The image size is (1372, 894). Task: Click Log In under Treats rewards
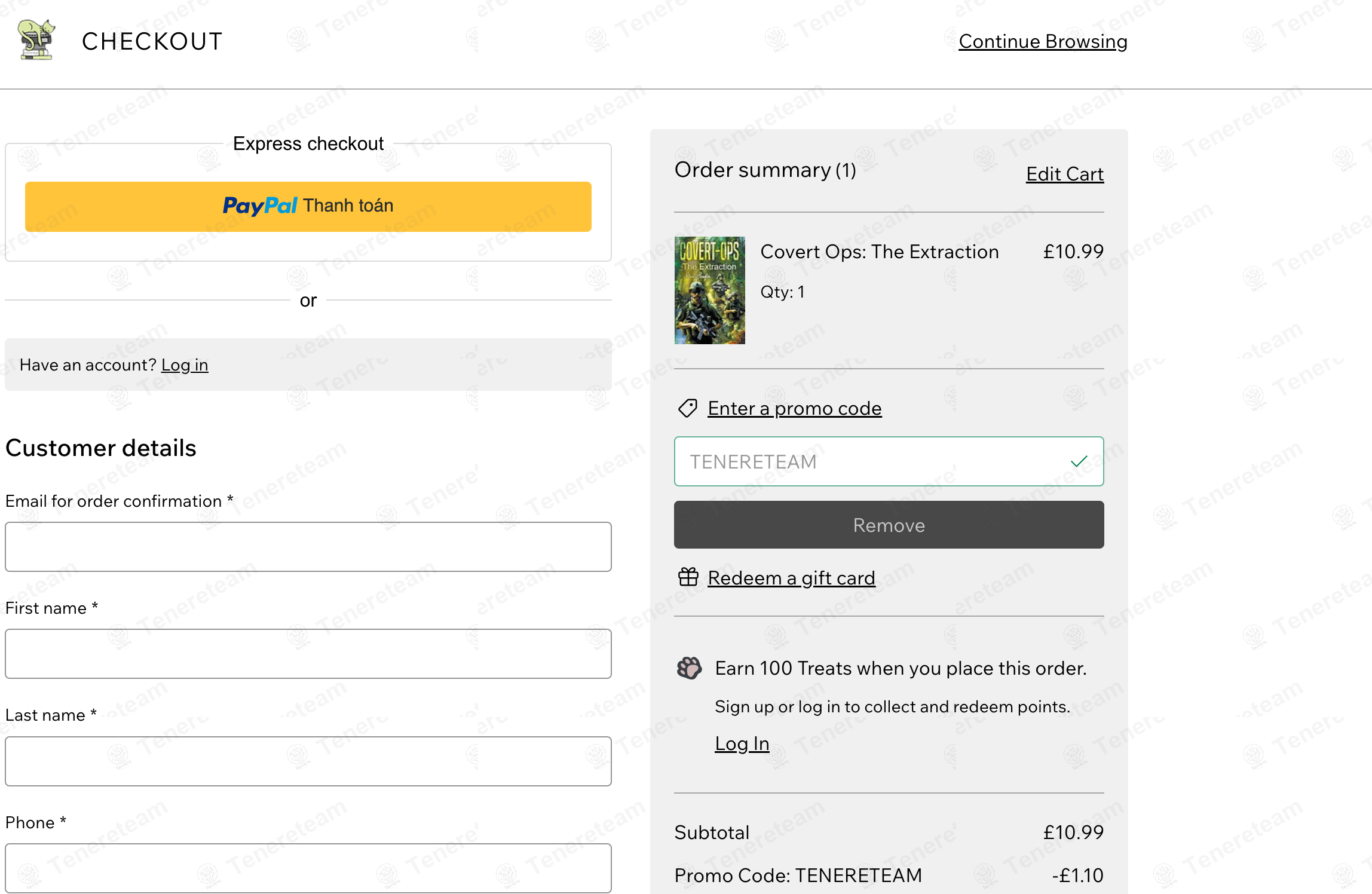(742, 743)
